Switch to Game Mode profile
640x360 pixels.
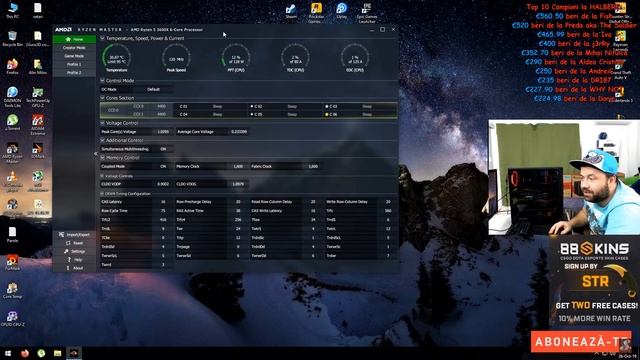coord(74,56)
